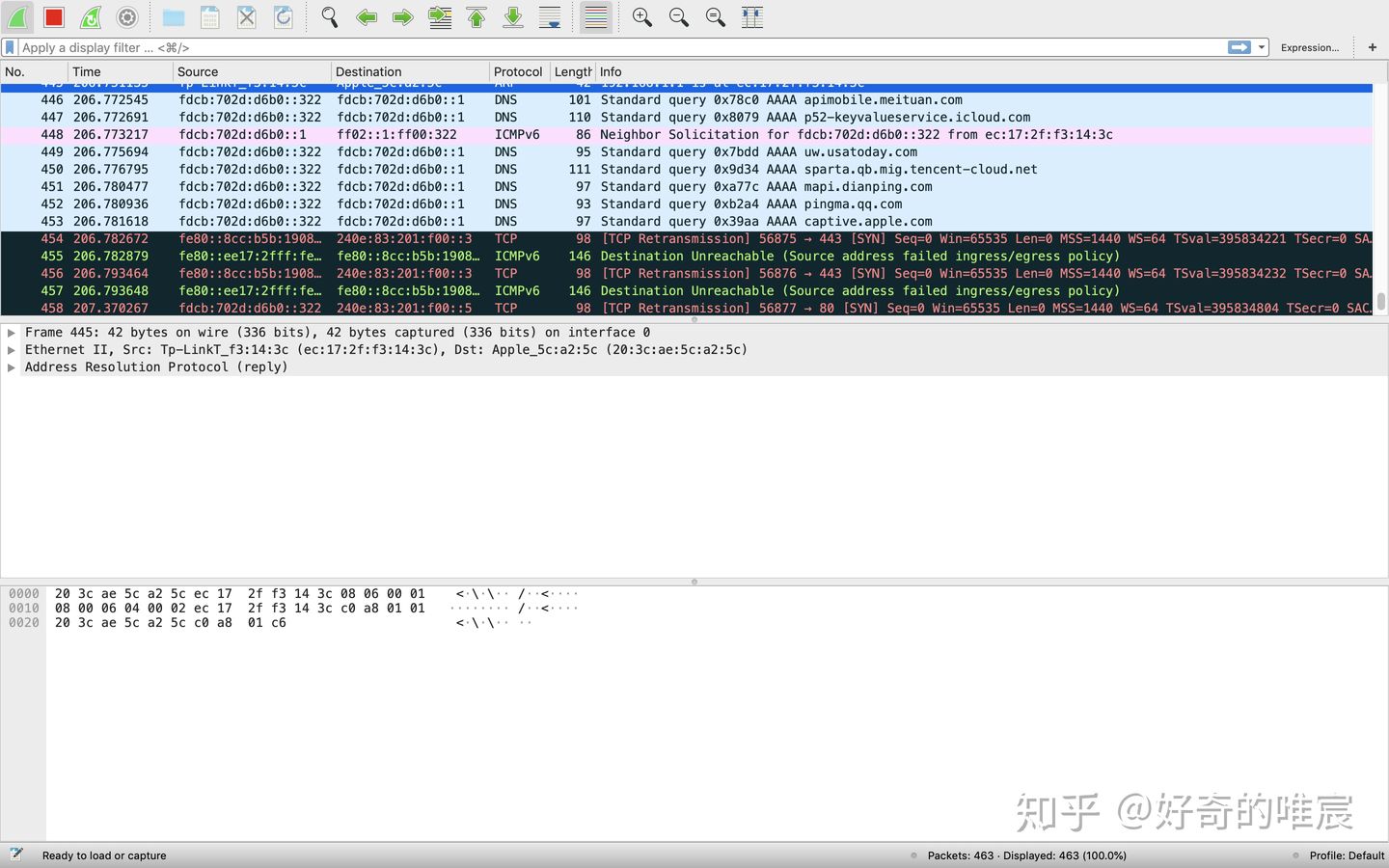The width and height of the screenshot is (1389, 868).
Task: Toggle auto-scroll during live capture
Action: pos(550,17)
